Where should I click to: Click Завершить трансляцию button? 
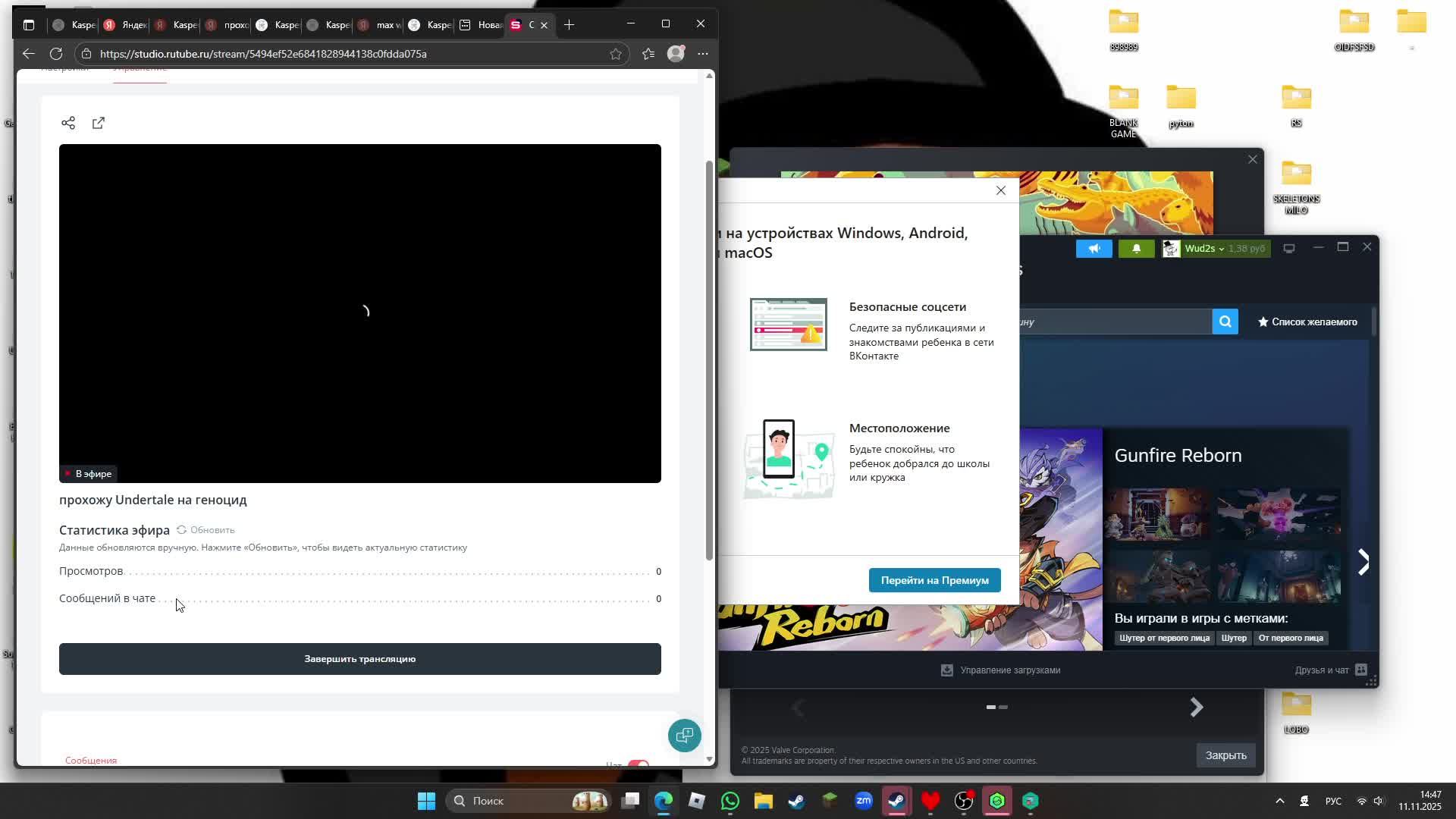pyautogui.click(x=359, y=658)
